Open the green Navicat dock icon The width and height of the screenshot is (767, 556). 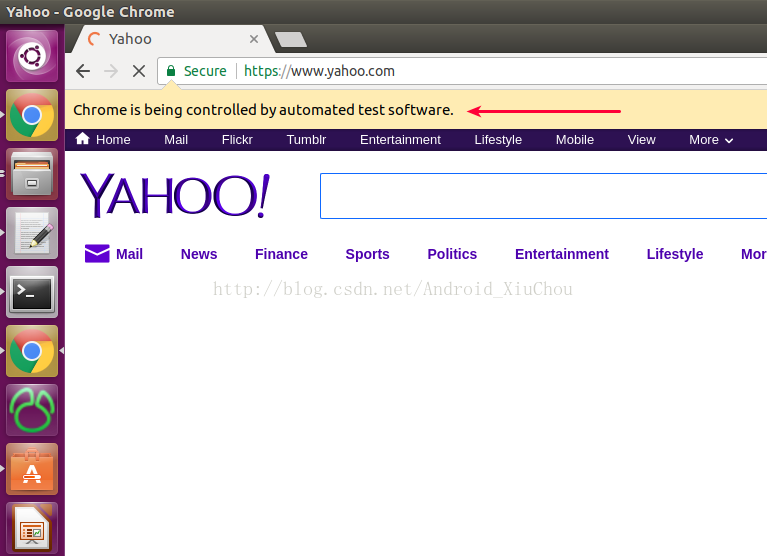(x=32, y=410)
